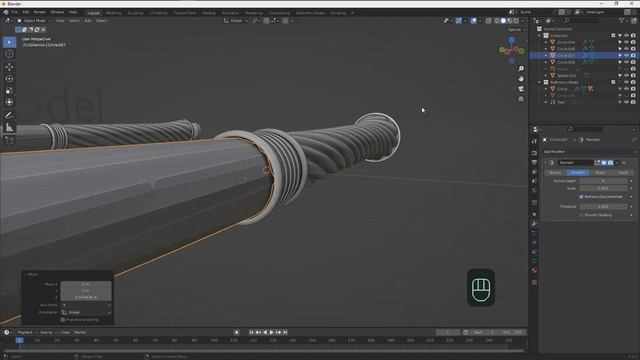Image resolution: width=640 pixels, height=360 pixels.
Task: Click the navigation gizmo Z axis
Action: coord(512,40)
